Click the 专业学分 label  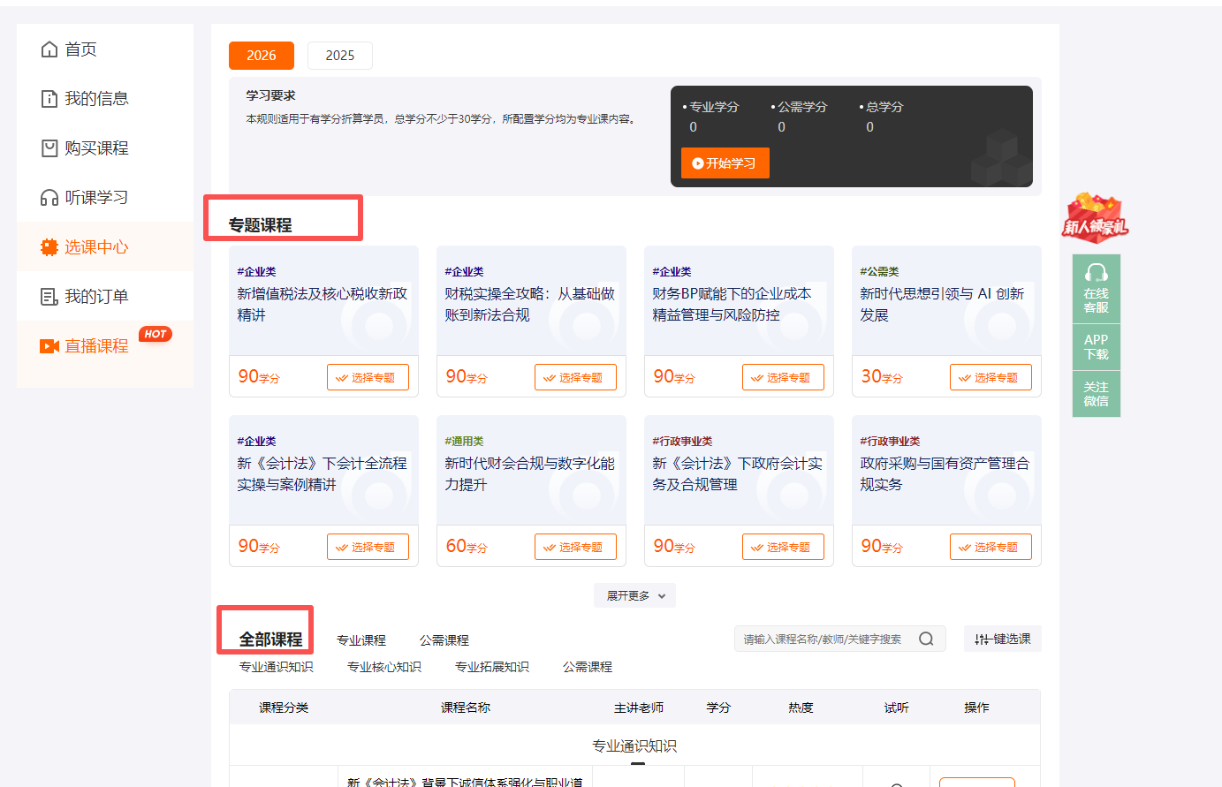(714, 107)
